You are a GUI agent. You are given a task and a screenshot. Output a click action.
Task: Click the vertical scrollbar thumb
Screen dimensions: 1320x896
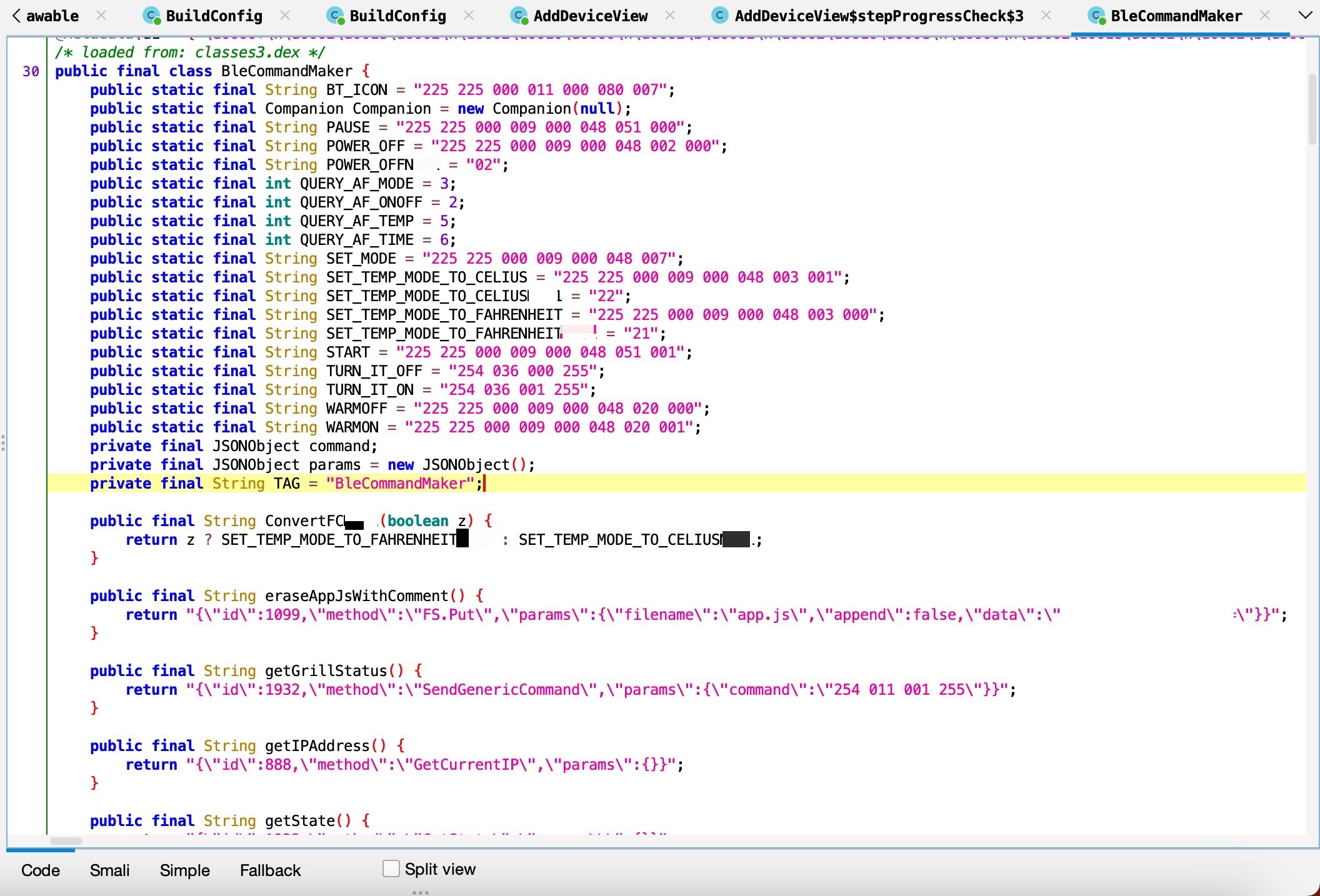pos(1312,109)
